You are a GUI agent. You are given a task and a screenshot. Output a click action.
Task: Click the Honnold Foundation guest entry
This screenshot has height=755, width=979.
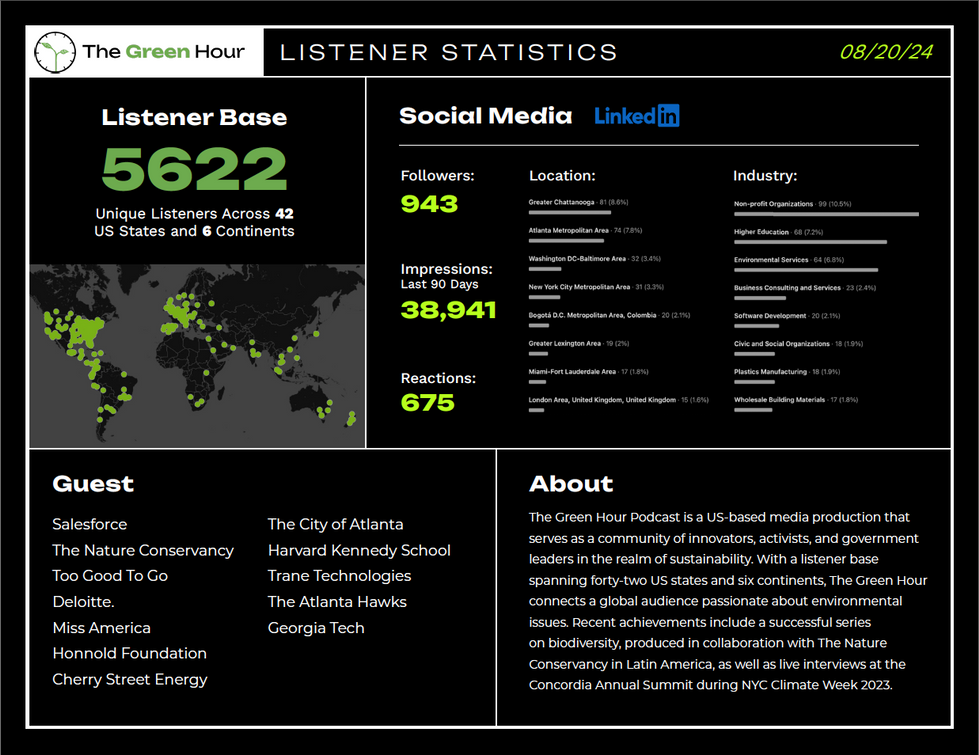[x=130, y=653]
